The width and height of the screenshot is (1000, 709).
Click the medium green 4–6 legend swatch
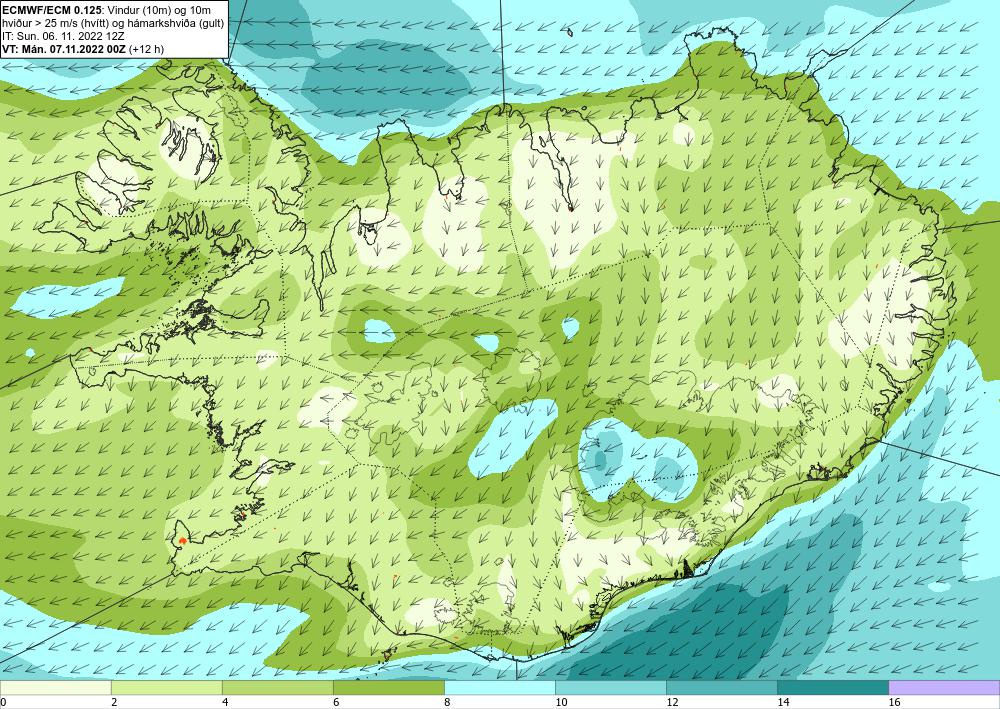click(x=277, y=687)
